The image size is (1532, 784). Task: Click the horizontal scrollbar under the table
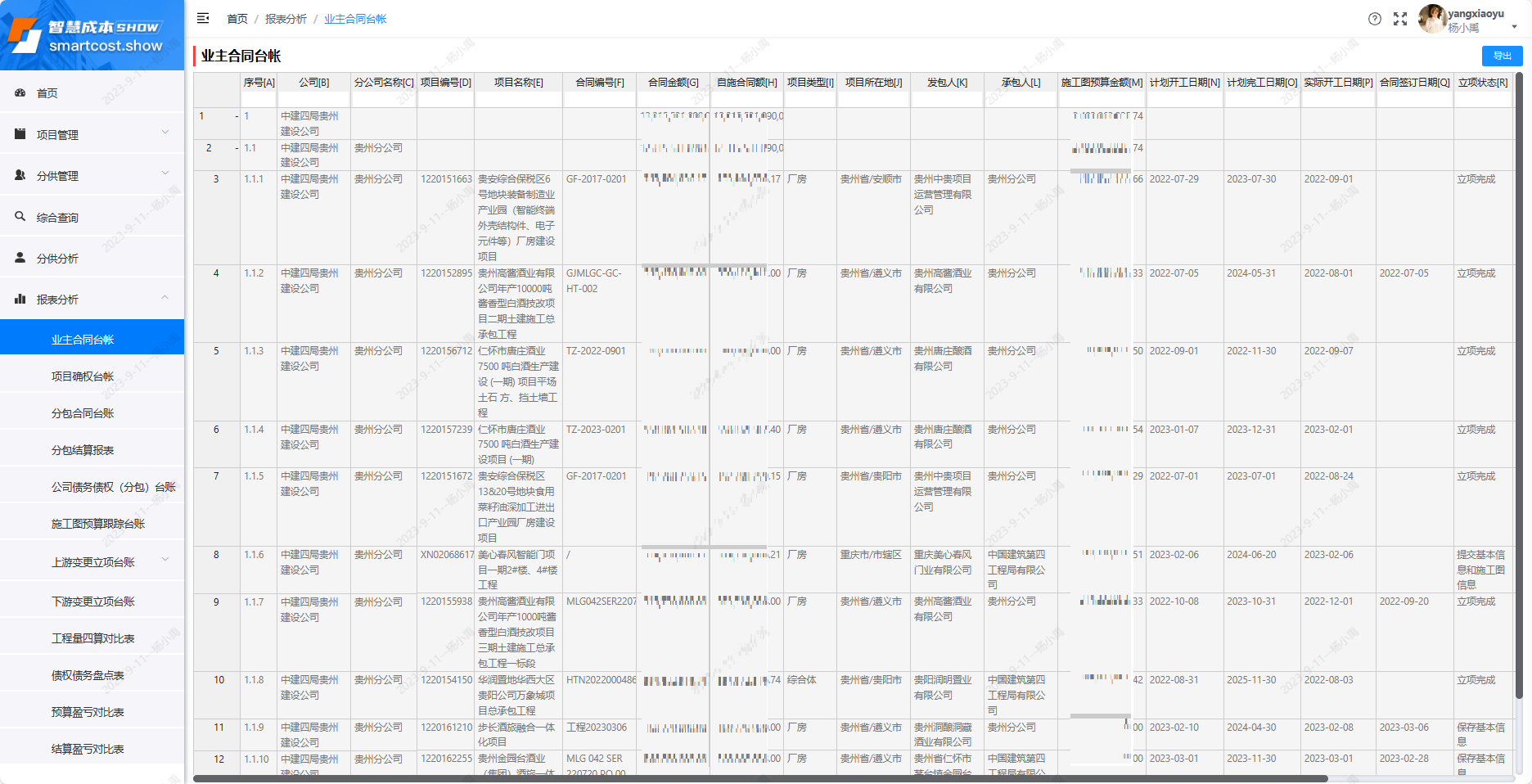click(759, 779)
